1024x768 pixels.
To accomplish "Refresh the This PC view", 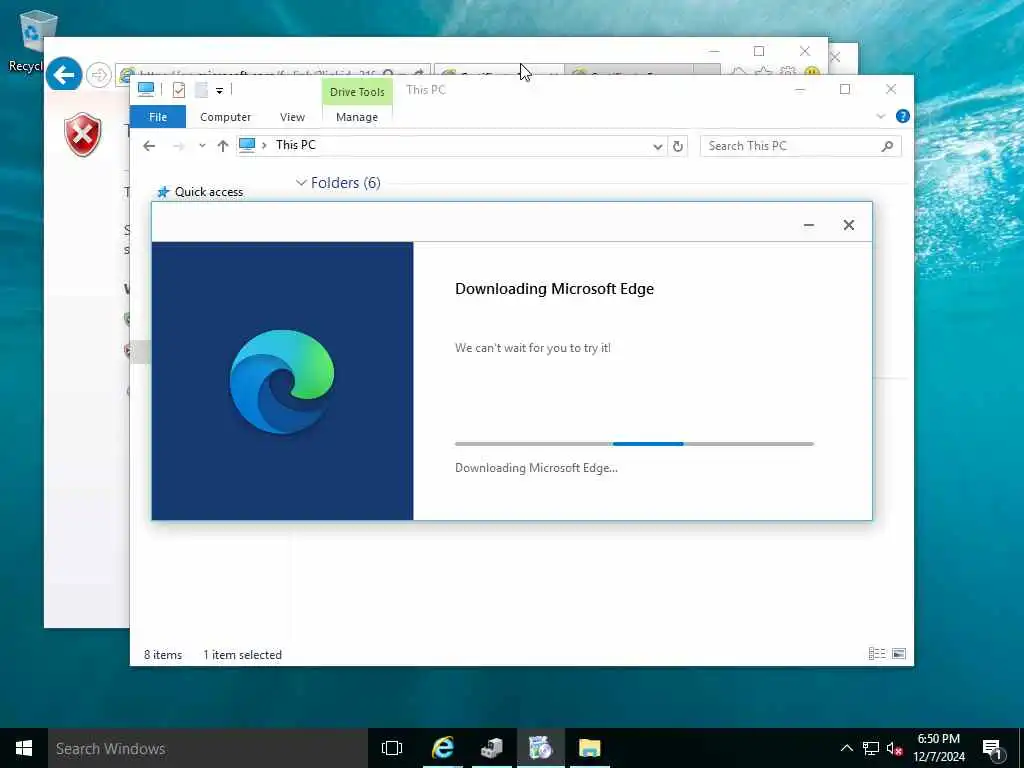I will tap(678, 146).
